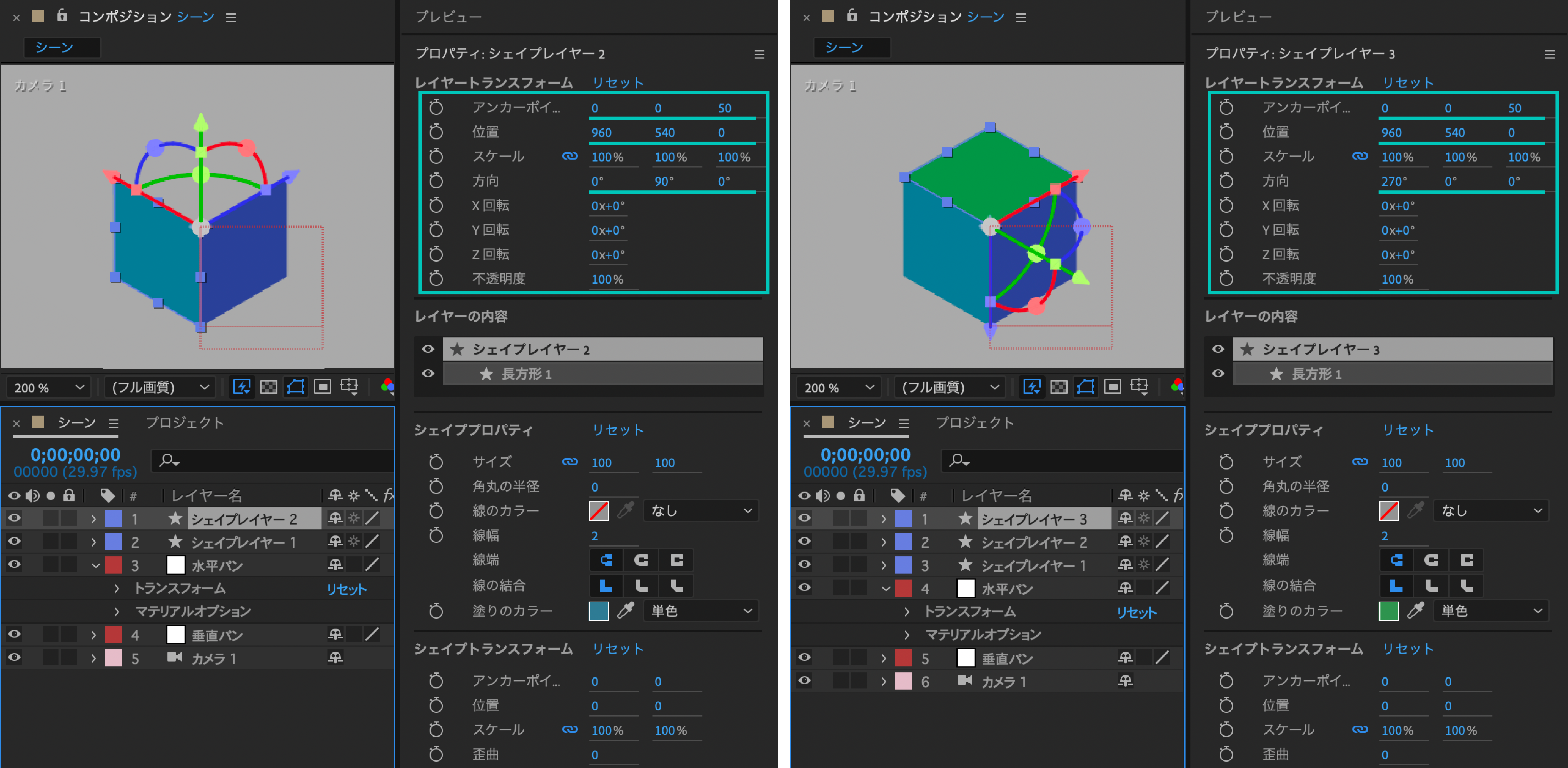The height and width of the screenshot is (768, 1568).
Task: Select round cap line end in left panel
Action: point(641,560)
